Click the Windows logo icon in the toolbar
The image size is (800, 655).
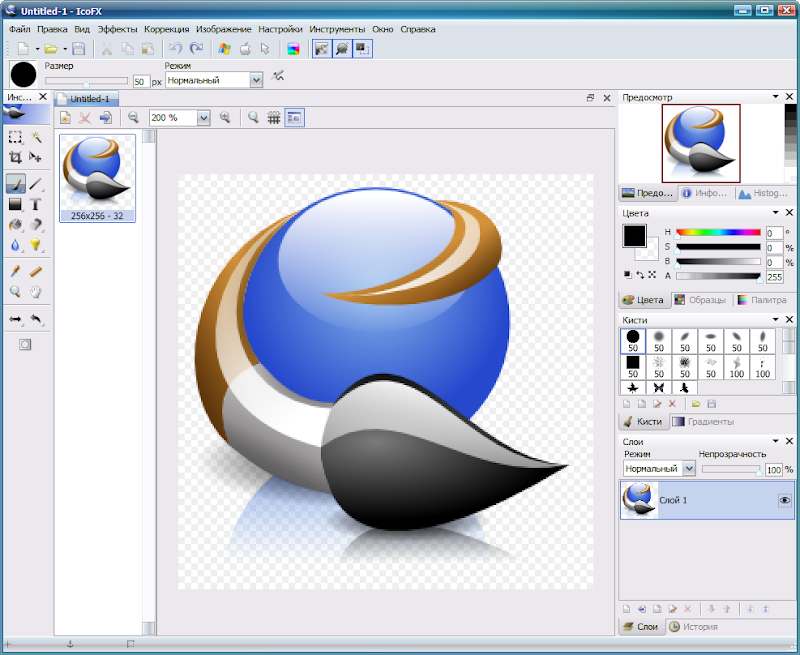pos(224,49)
